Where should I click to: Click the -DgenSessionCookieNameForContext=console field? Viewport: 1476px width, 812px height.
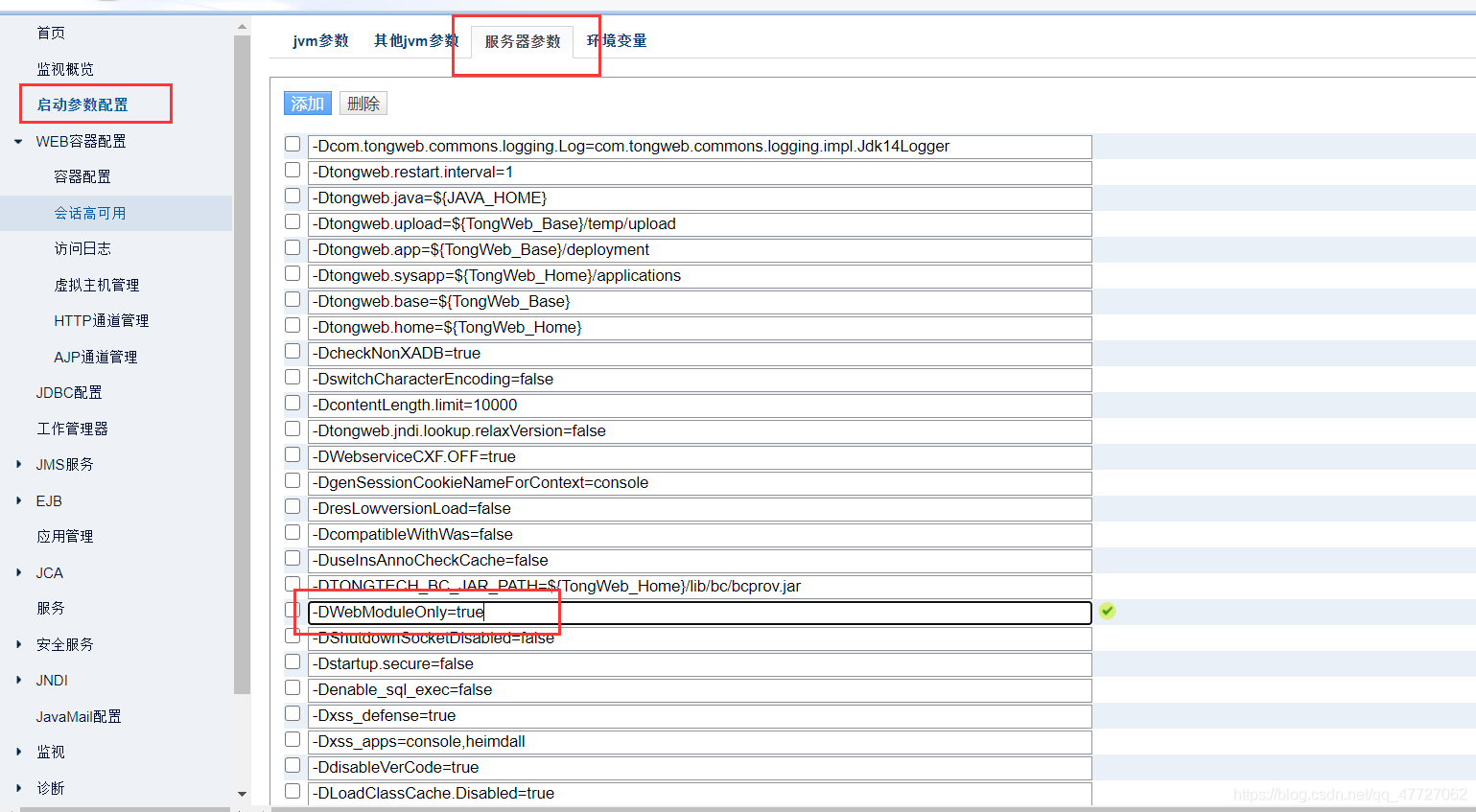700,483
